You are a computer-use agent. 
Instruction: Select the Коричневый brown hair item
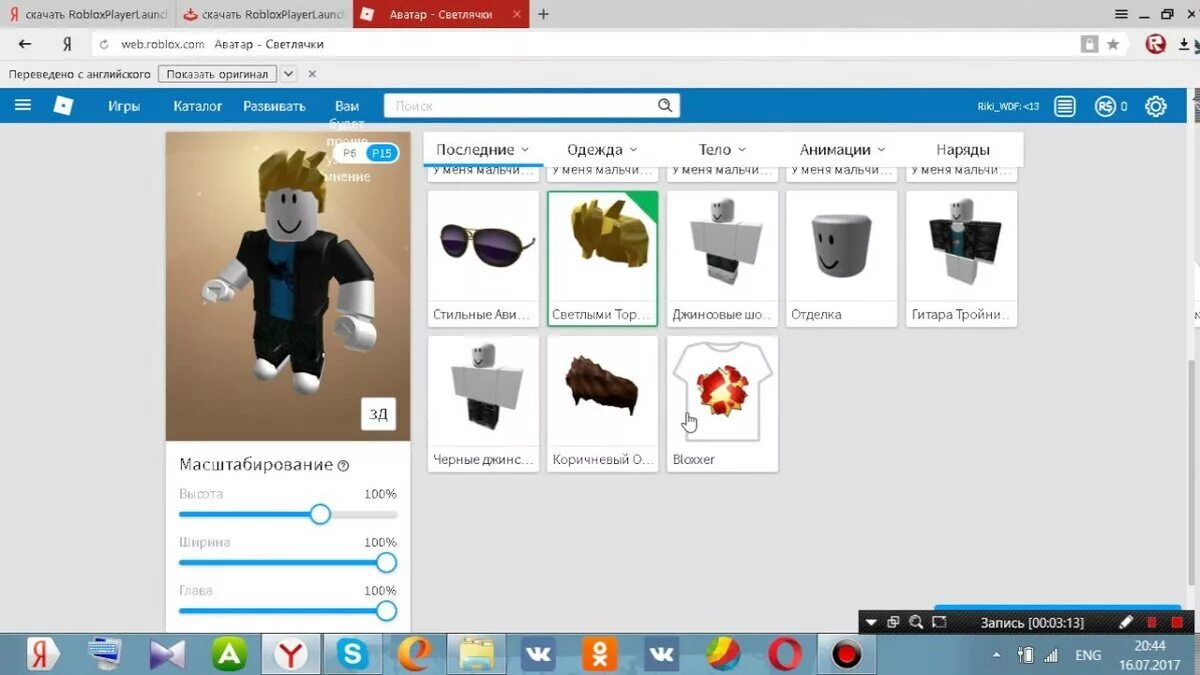[x=602, y=403]
